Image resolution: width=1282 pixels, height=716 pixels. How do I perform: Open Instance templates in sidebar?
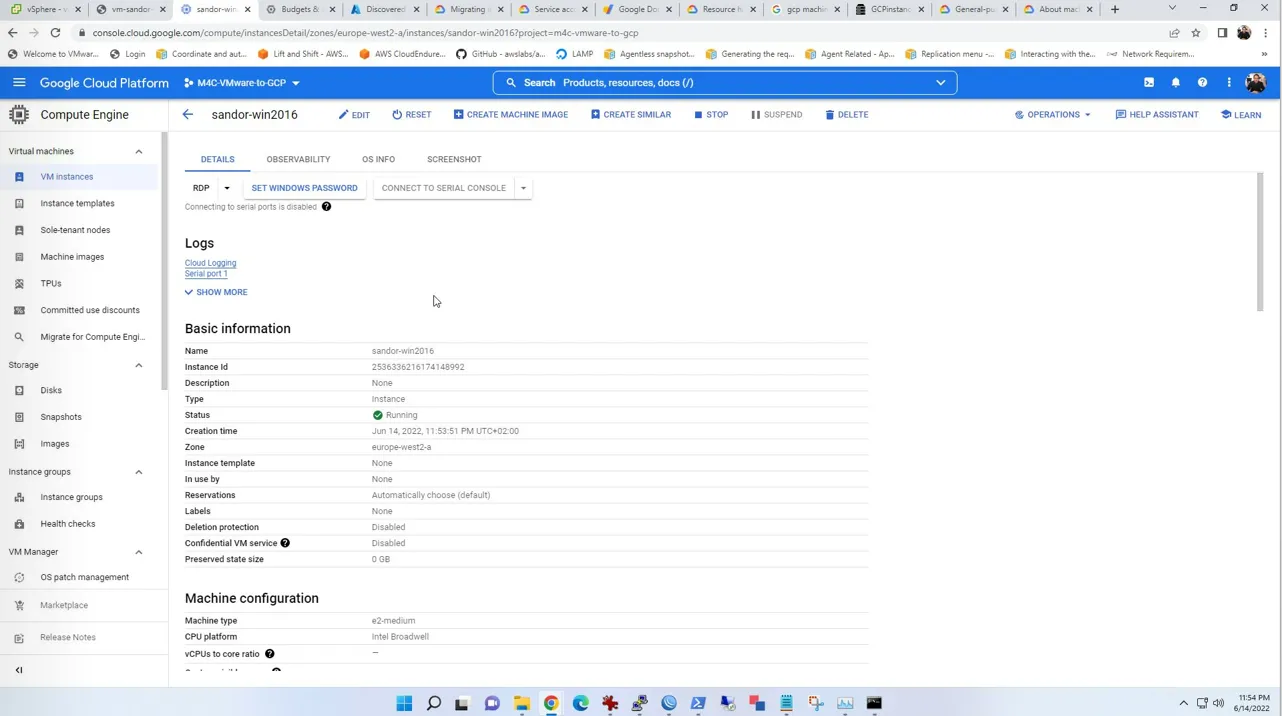pyautogui.click(x=78, y=204)
